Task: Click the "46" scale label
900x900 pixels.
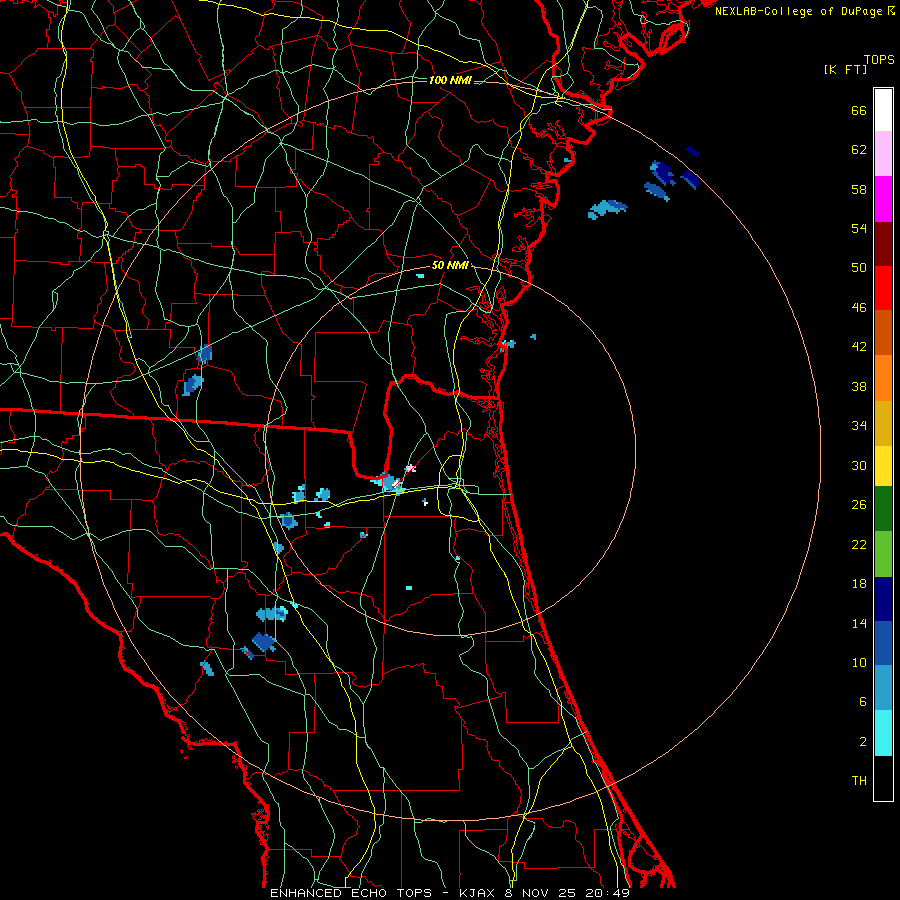Action: pos(859,308)
